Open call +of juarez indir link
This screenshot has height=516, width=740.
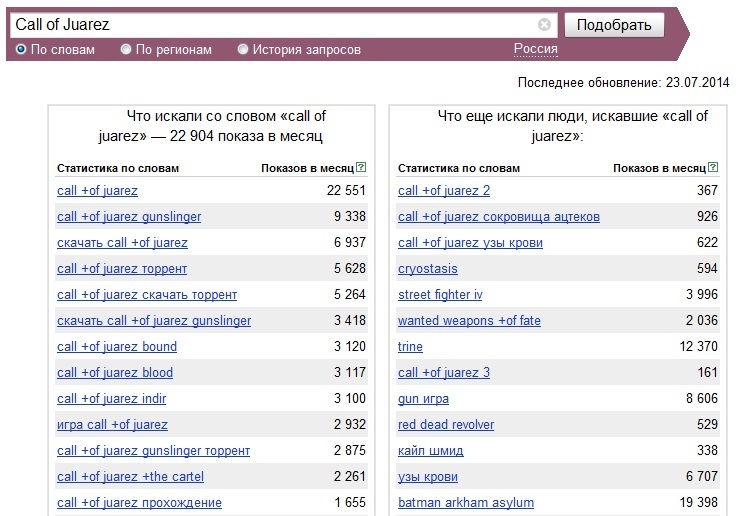tap(111, 398)
